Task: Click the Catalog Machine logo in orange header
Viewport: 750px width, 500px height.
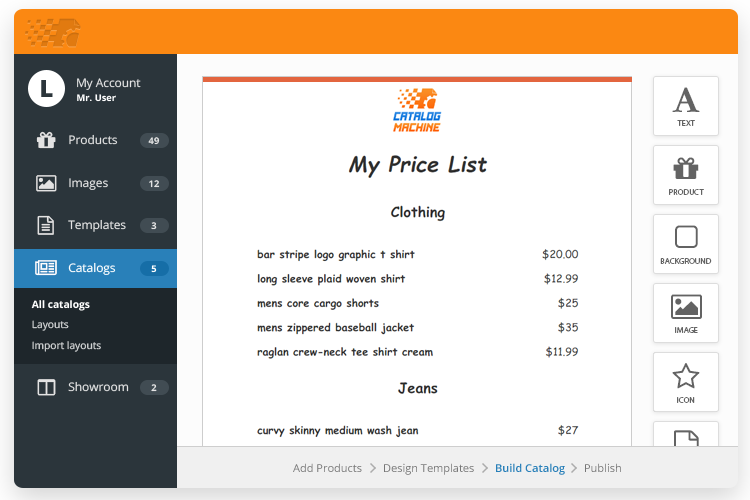Action: (x=53, y=33)
